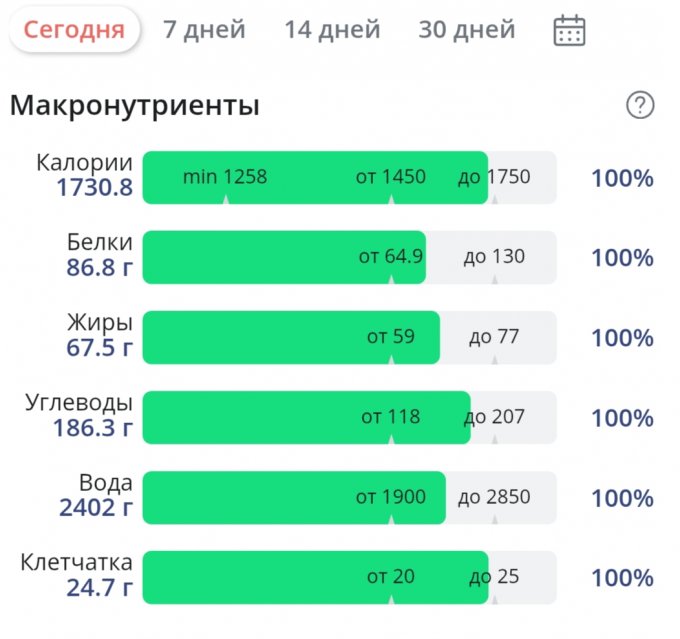This screenshot has width=680, height=639.
Task: Show the 30 дней period
Action: pos(467,30)
